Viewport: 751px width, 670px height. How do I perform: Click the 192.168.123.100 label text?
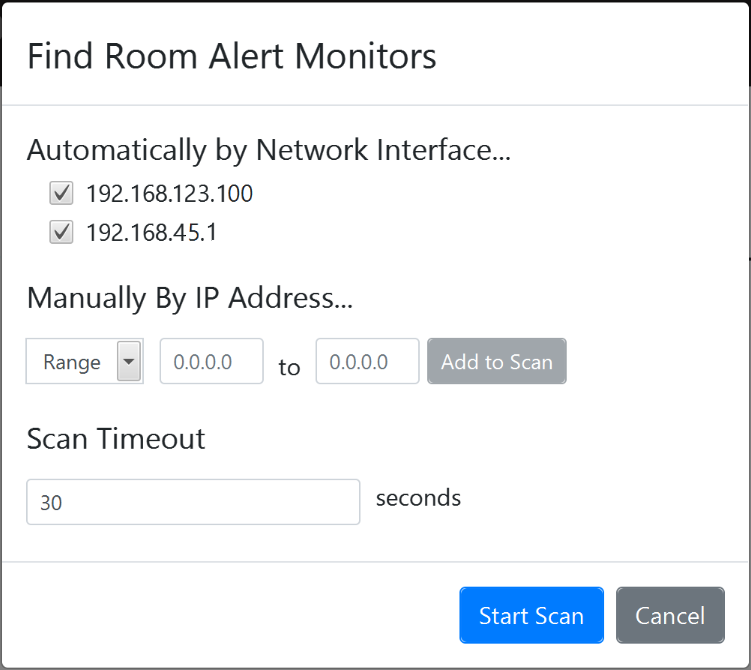tap(169, 194)
